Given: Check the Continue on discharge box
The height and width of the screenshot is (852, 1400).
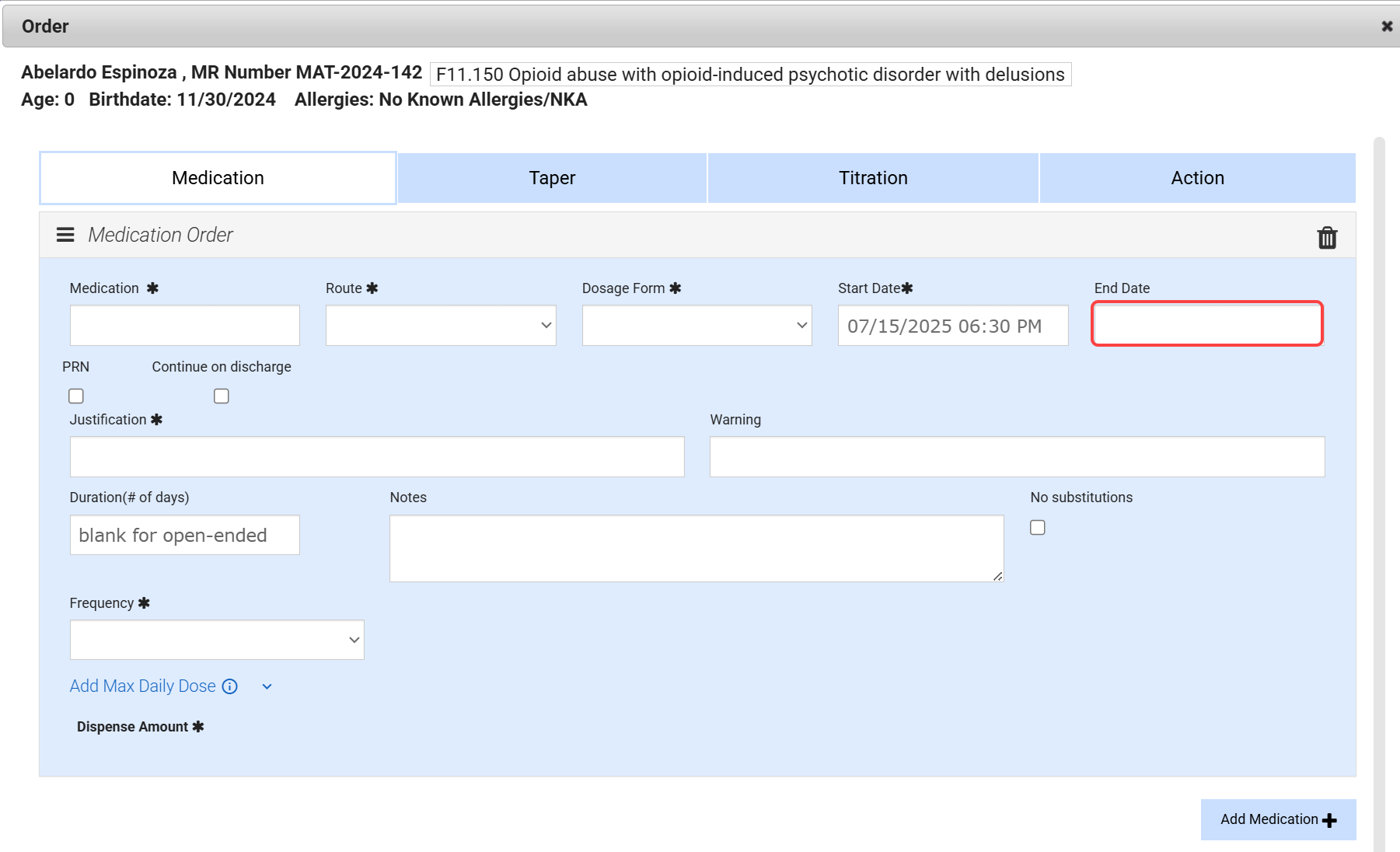Looking at the screenshot, I should (x=222, y=396).
